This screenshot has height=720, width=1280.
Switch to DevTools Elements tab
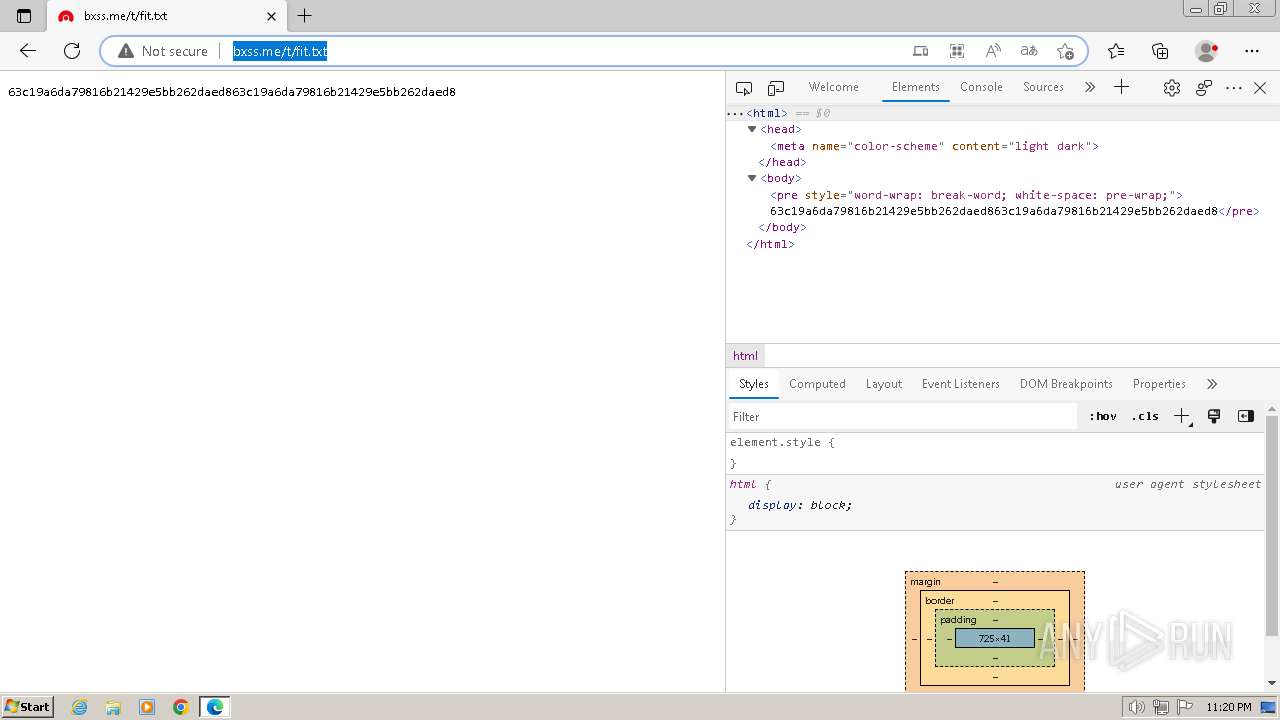915,87
